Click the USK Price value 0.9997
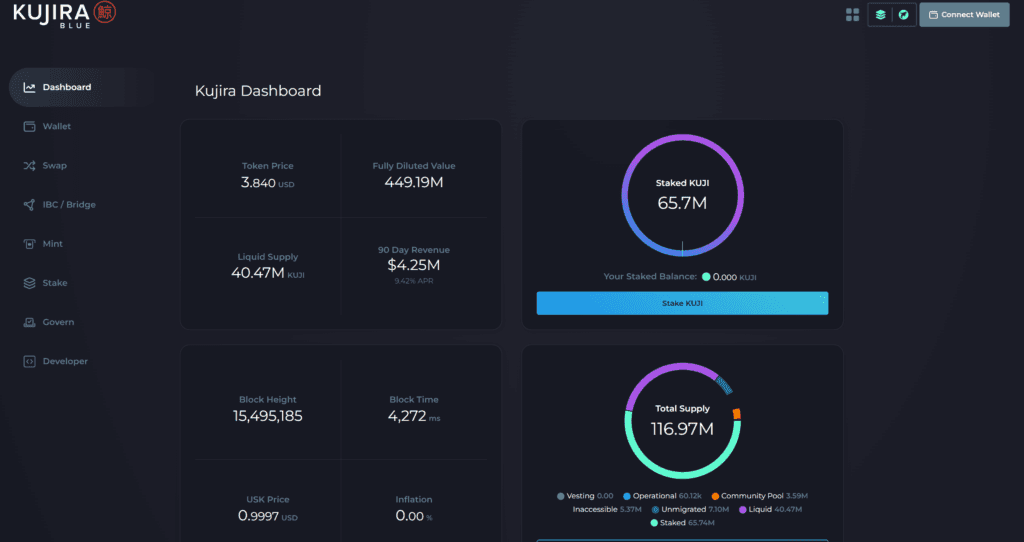The height and width of the screenshot is (542, 1024). click(259, 516)
